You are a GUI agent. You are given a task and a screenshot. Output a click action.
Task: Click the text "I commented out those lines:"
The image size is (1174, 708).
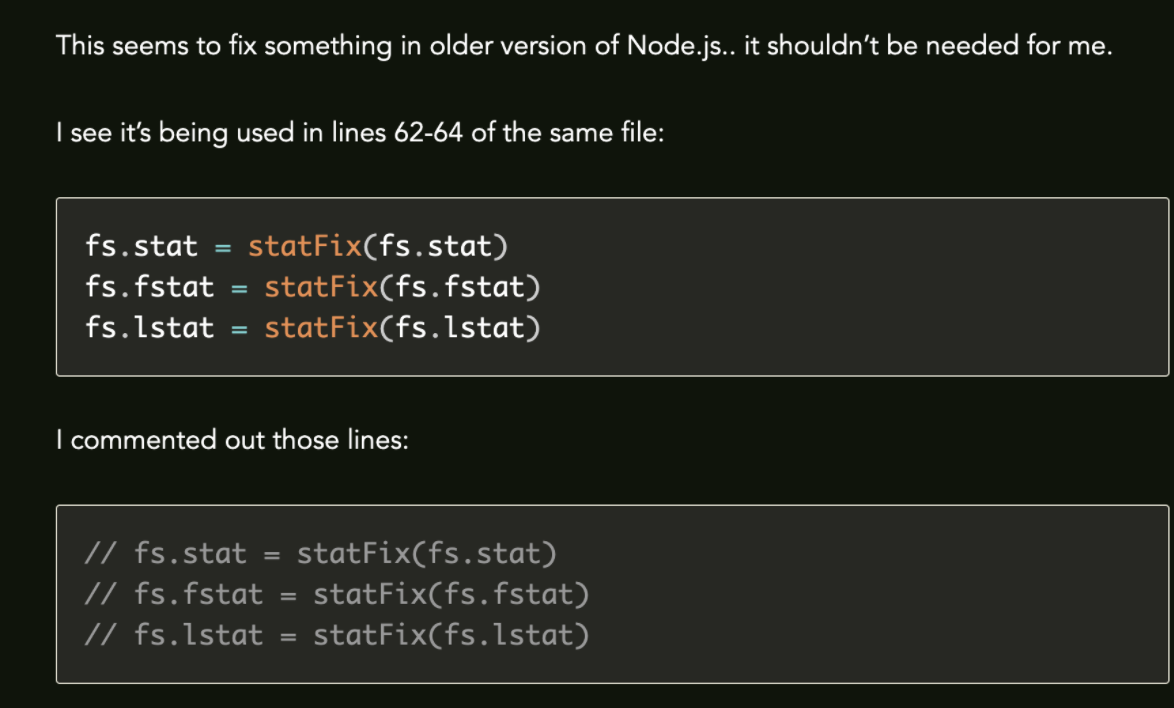232,440
